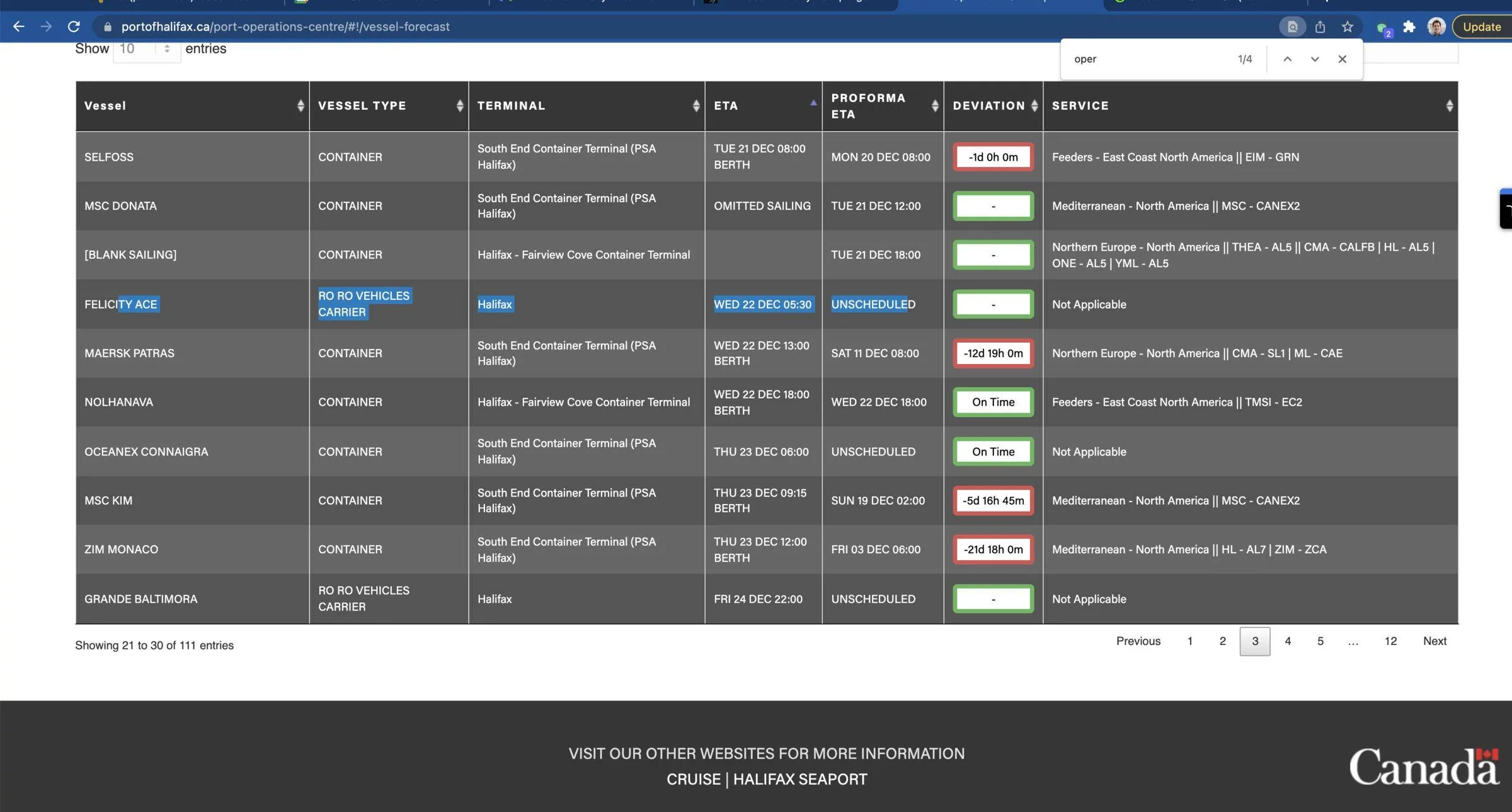Open the HALIFAX SEAPORT website link
This screenshot has height=812, width=1512.
tap(800, 780)
